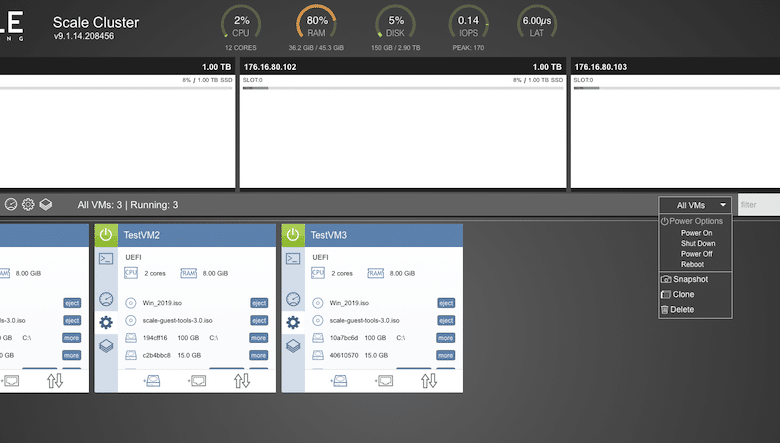The image size is (780, 443).
Task: Click the IOPS 0.14 gauge
Action: 468,23
